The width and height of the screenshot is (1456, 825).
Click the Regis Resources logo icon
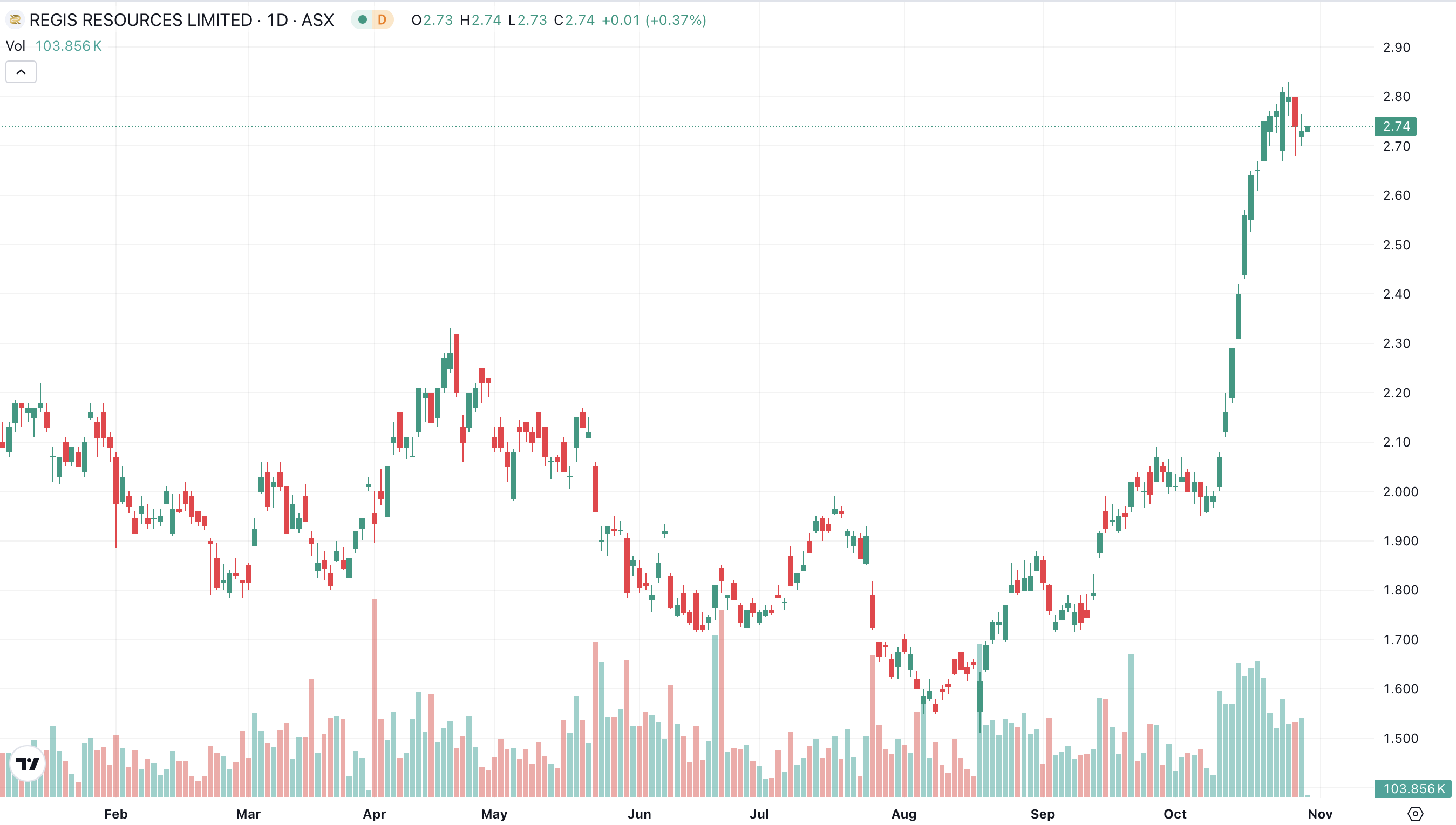click(15, 21)
